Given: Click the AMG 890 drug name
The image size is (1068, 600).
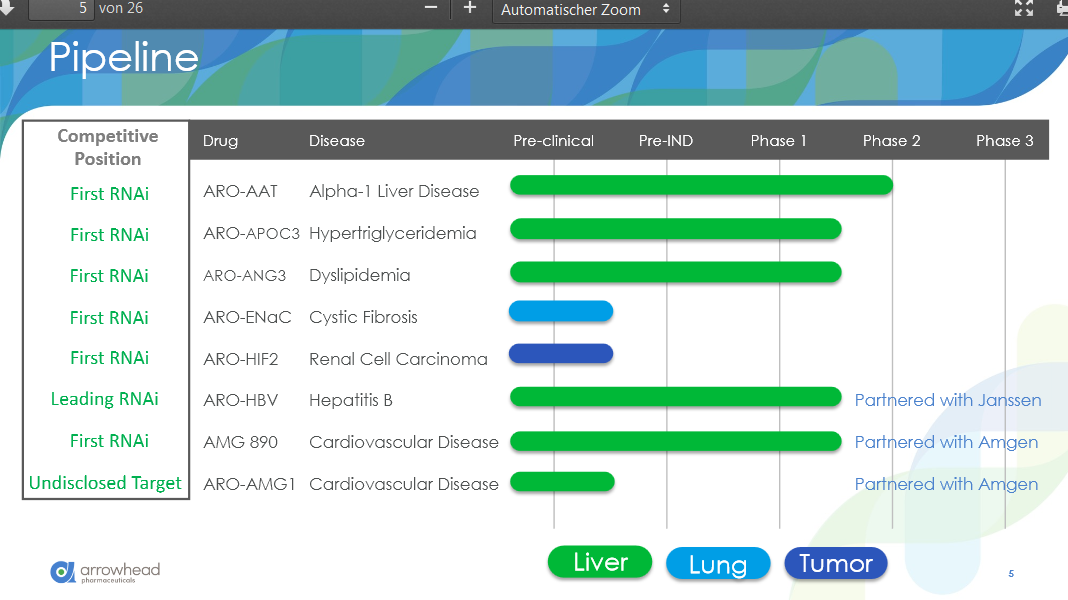Looking at the screenshot, I should [x=240, y=443].
